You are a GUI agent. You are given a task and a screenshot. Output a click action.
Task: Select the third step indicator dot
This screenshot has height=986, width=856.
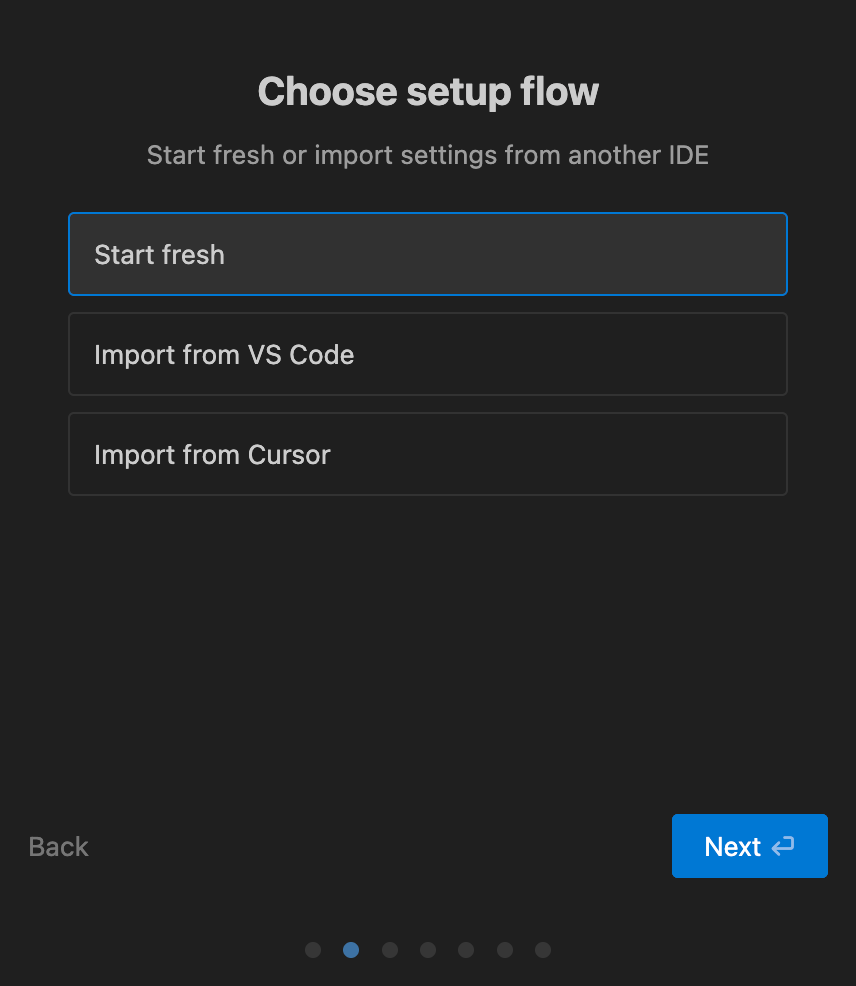390,950
